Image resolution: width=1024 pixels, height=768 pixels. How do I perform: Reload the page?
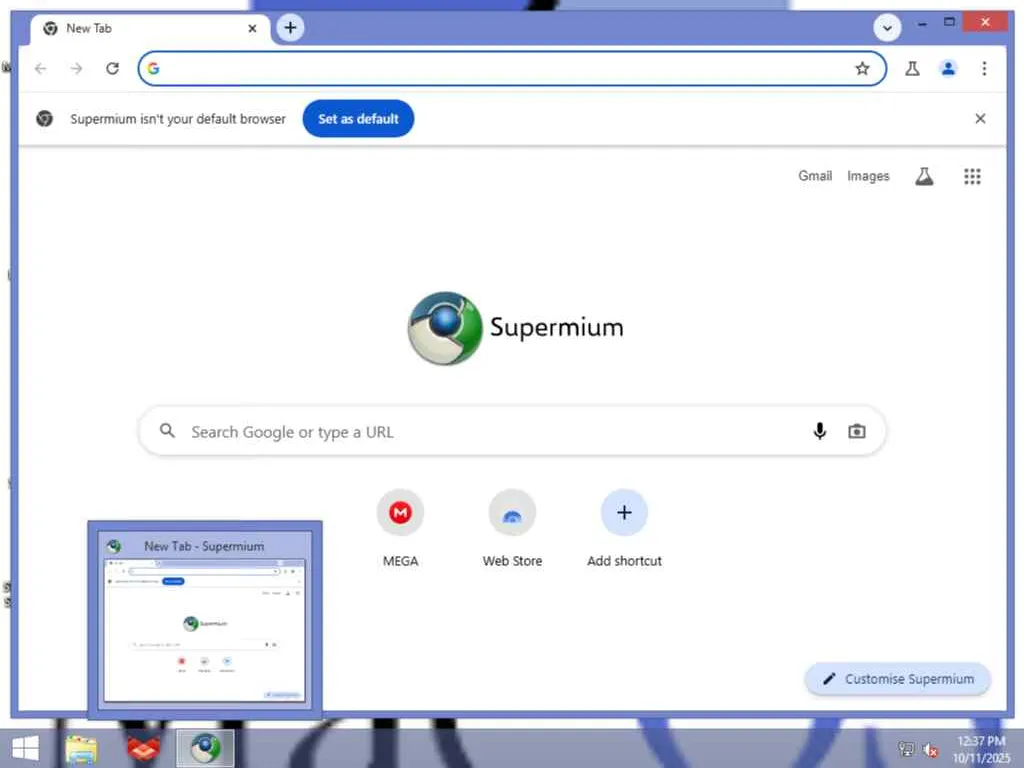112,69
